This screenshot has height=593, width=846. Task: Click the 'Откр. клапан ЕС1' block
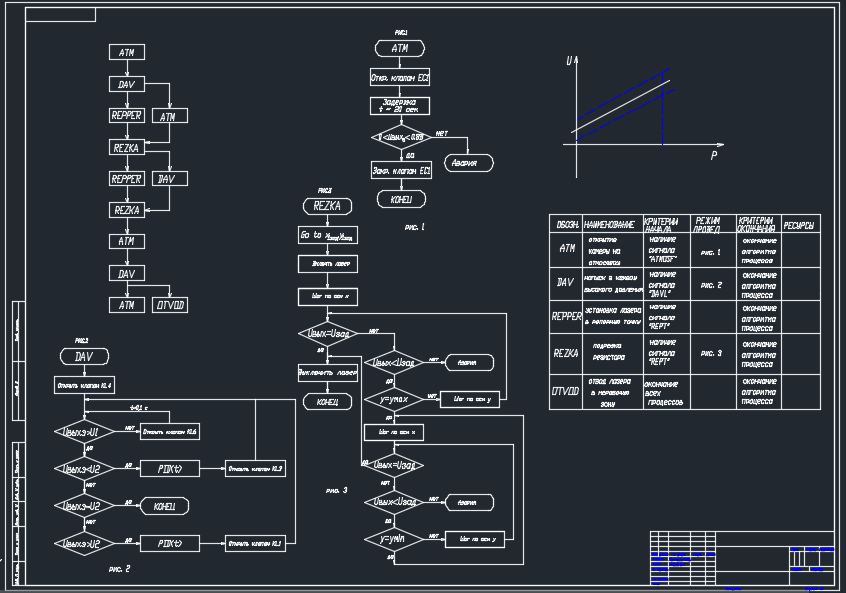pos(400,78)
